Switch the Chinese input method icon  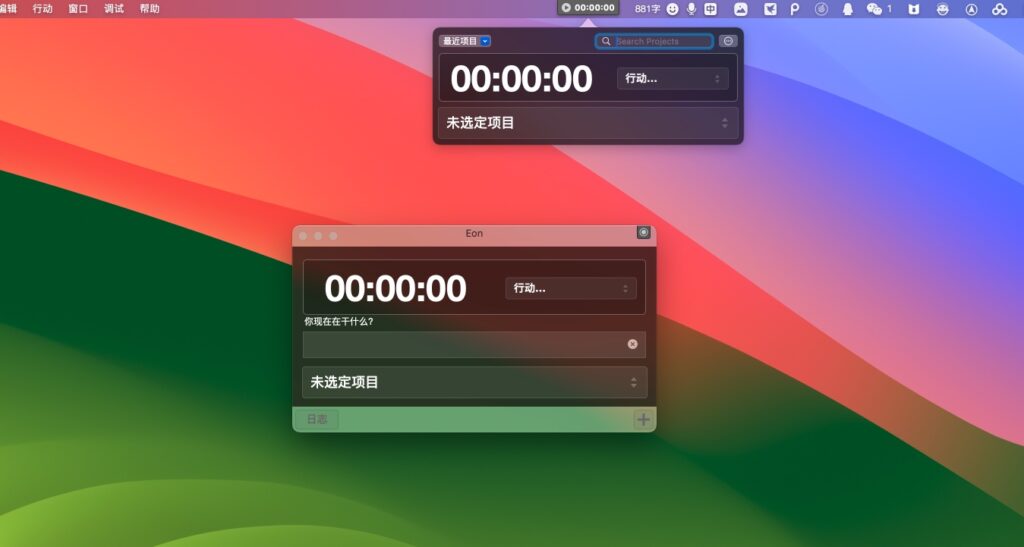click(x=711, y=8)
